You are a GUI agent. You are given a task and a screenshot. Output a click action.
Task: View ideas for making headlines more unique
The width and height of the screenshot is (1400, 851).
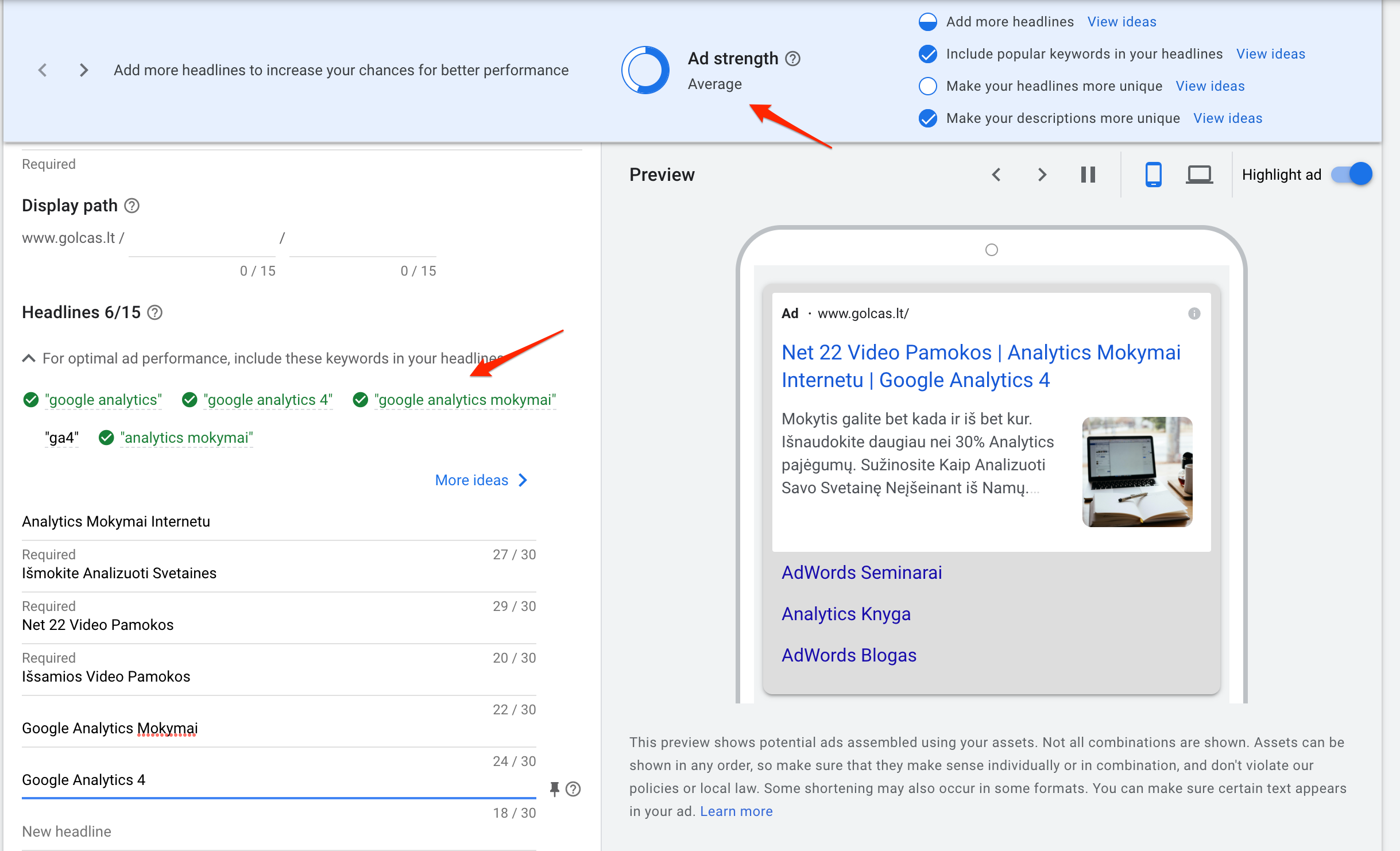point(1210,86)
